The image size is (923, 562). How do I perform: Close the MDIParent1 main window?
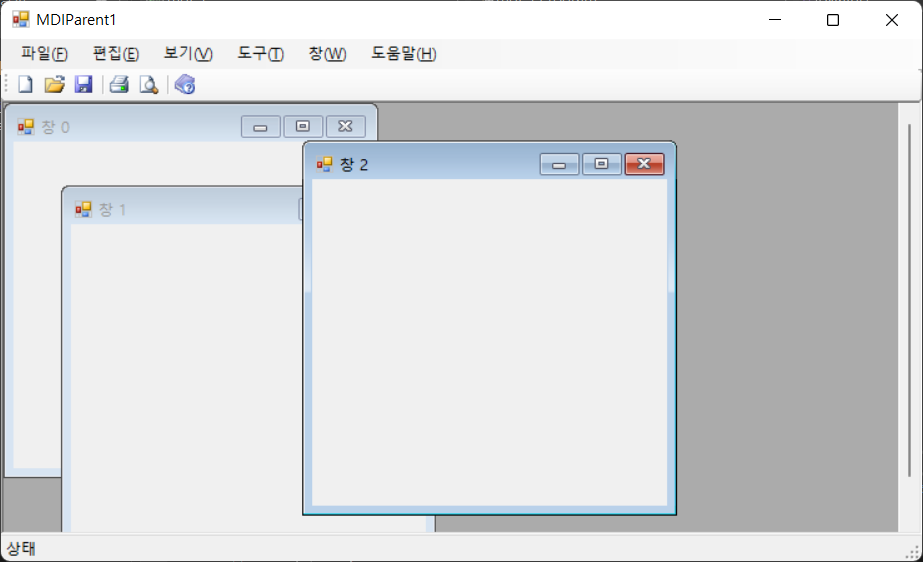coord(892,20)
